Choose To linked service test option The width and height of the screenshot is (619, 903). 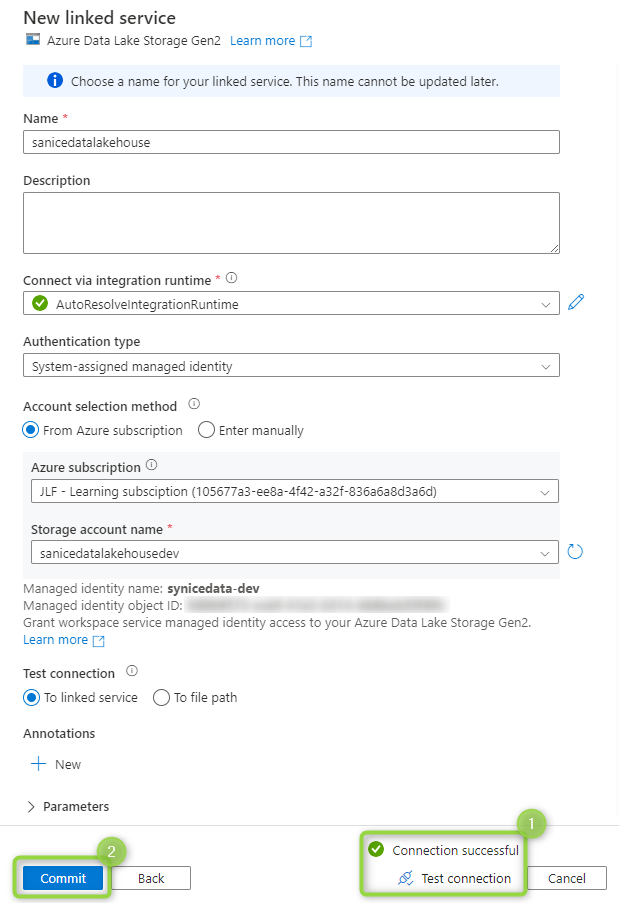(x=32, y=697)
